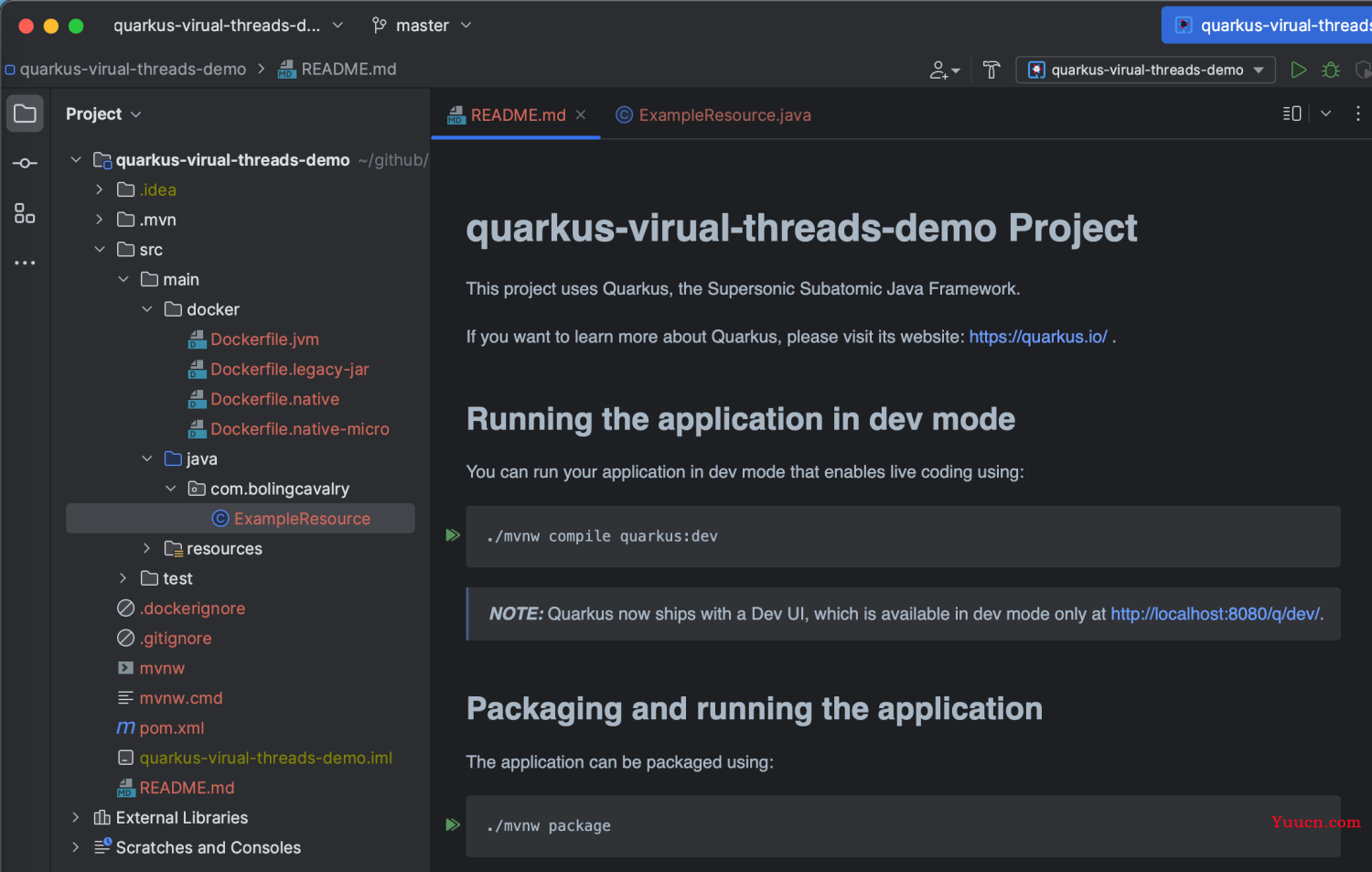The height and width of the screenshot is (872, 1372).
Task: Close the README.md editor tab
Action: (x=580, y=115)
